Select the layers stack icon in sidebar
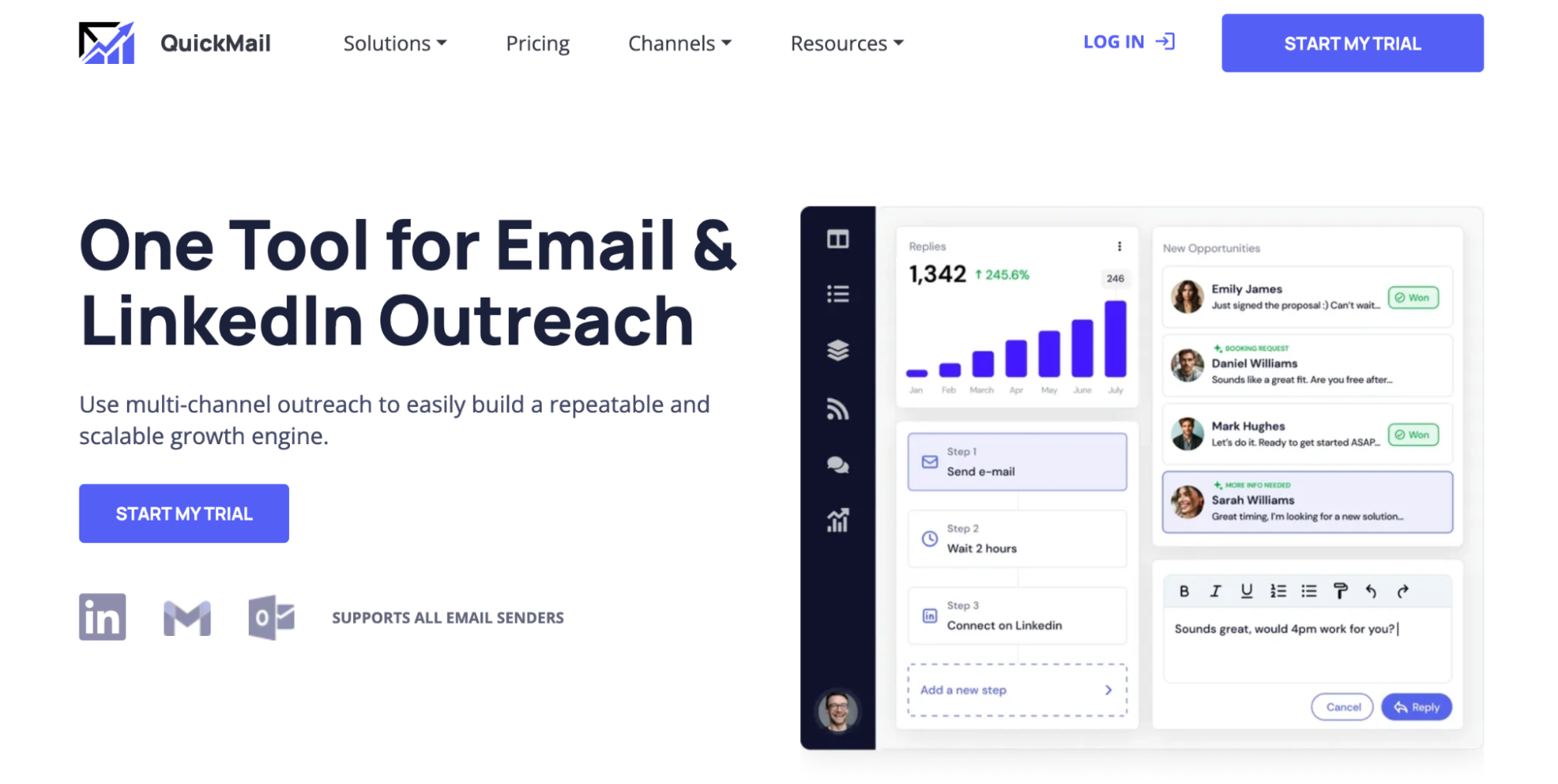The height and width of the screenshot is (784, 1558). (x=837, y=351)
